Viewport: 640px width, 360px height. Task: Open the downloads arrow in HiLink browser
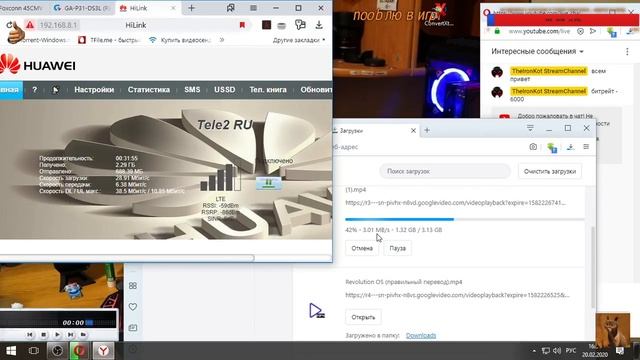tap(319, 25)
